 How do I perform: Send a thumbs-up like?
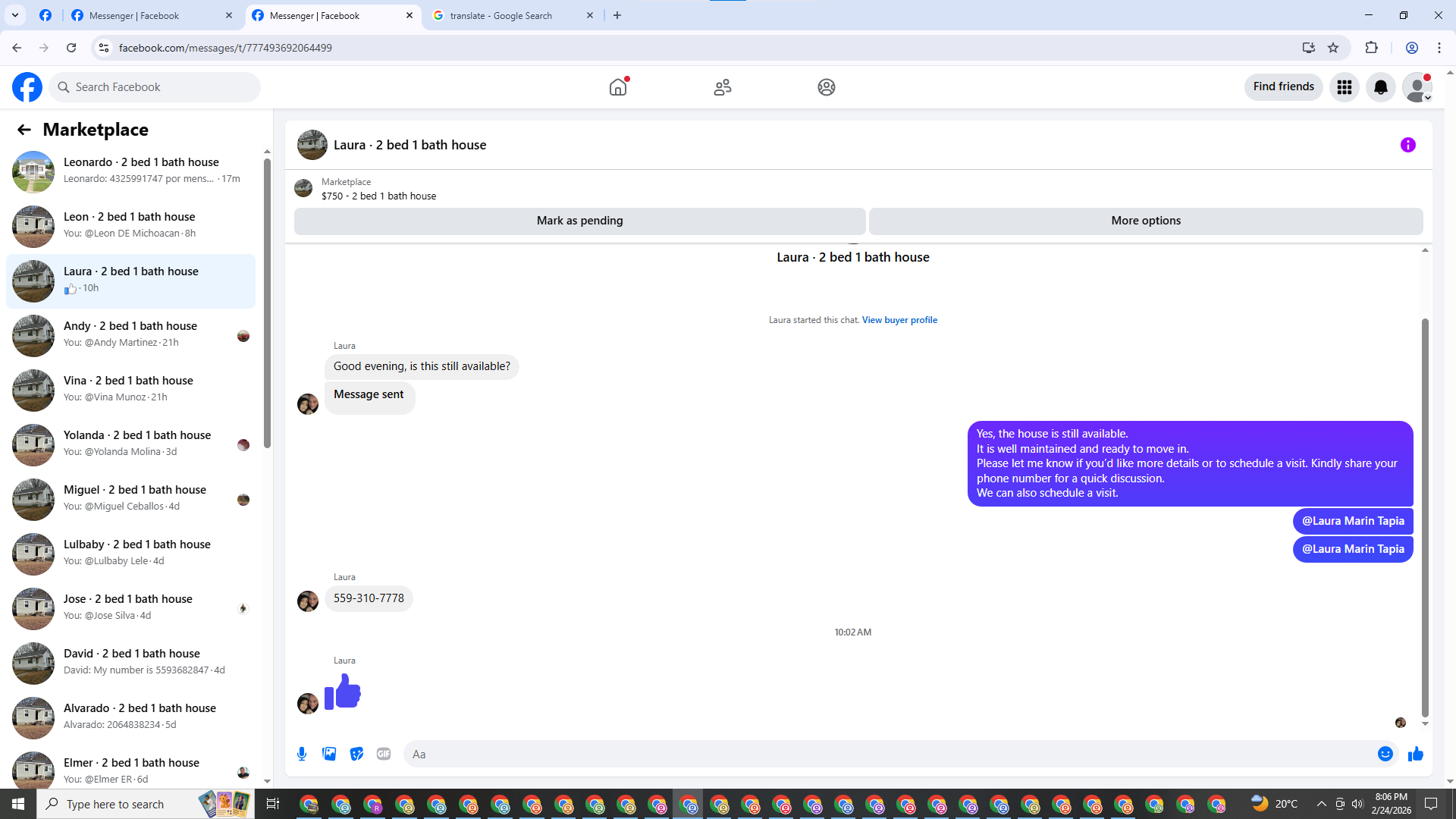point(1415,754)
